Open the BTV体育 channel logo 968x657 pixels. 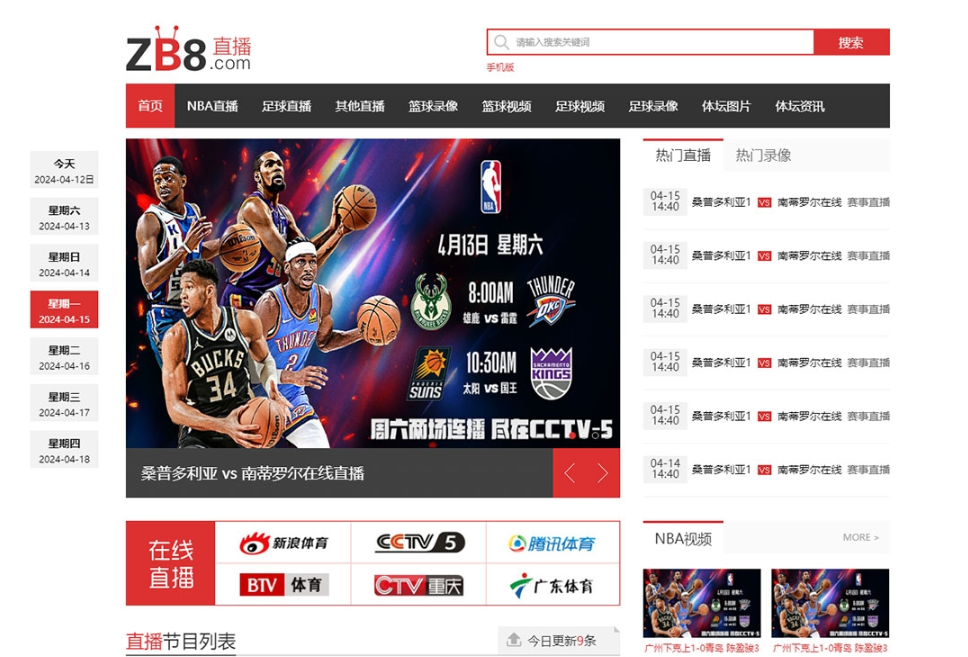pos(283,585)
